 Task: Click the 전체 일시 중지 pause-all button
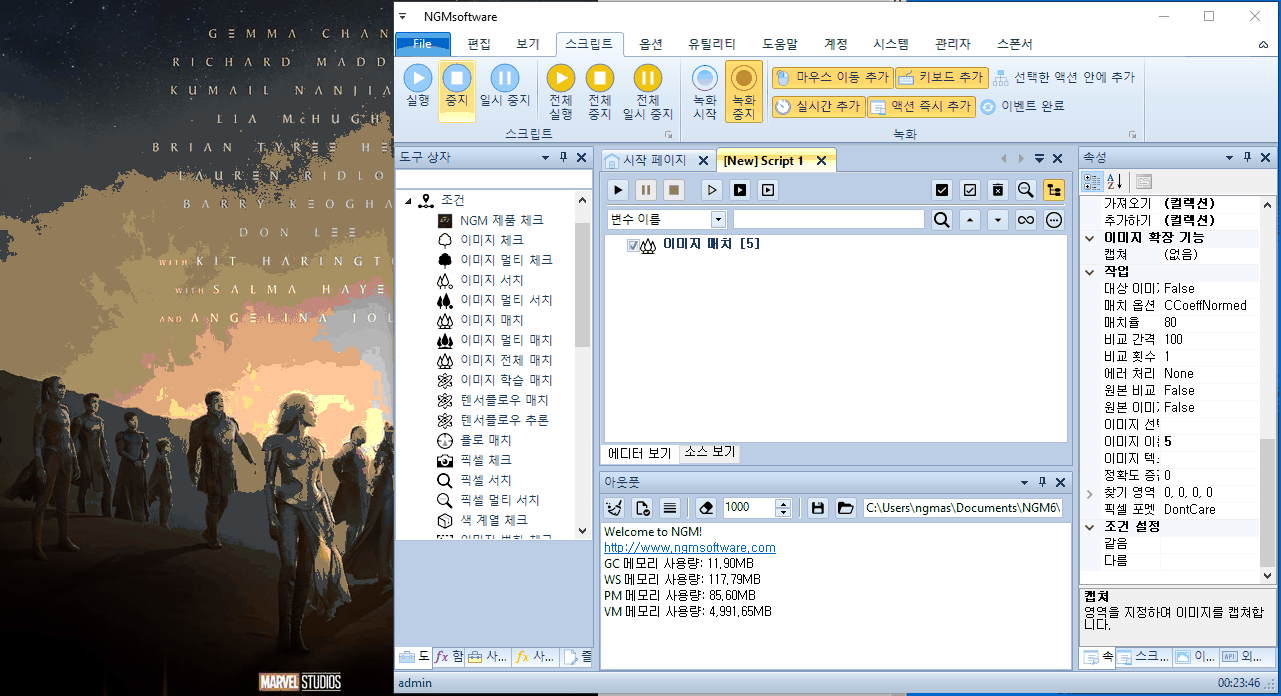point(648,92)
